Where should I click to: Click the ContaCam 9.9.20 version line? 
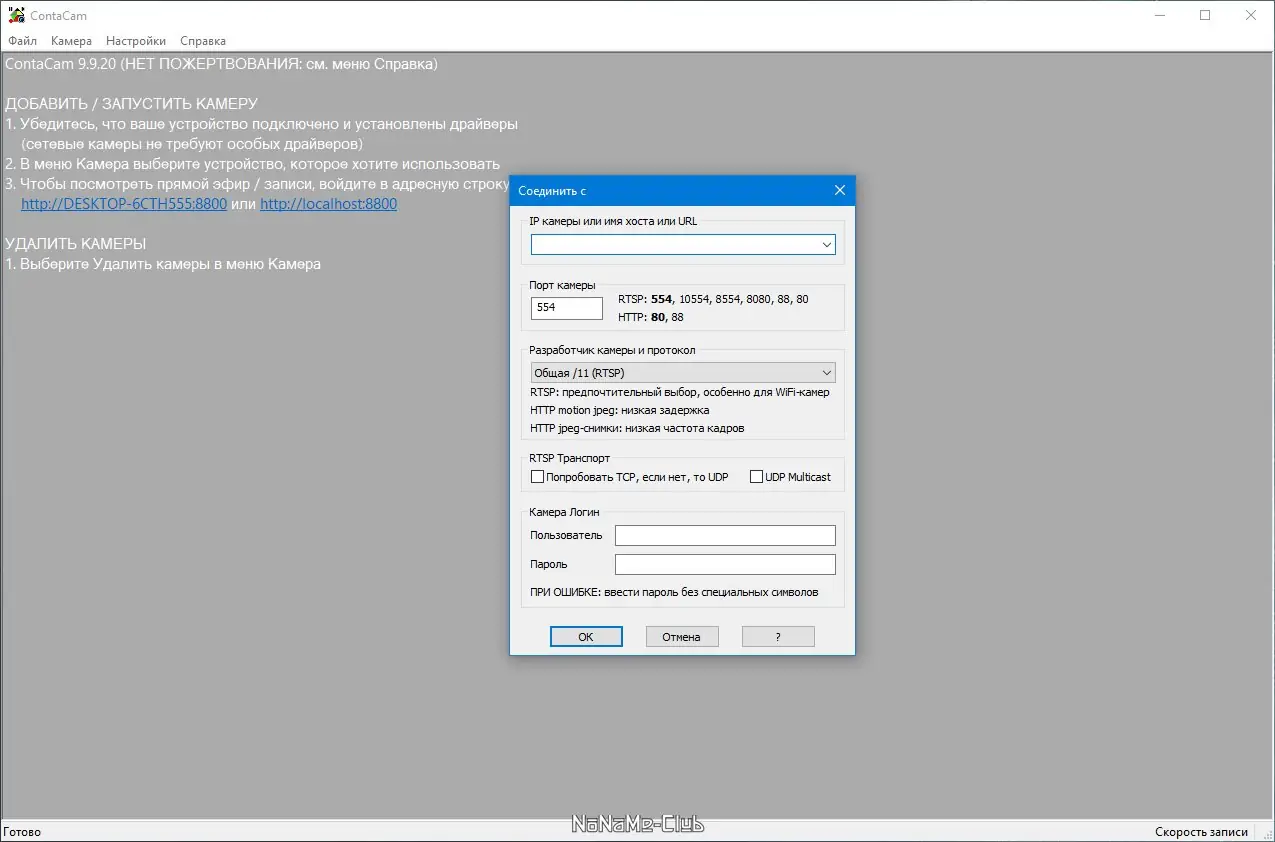[x=221, y=64]
